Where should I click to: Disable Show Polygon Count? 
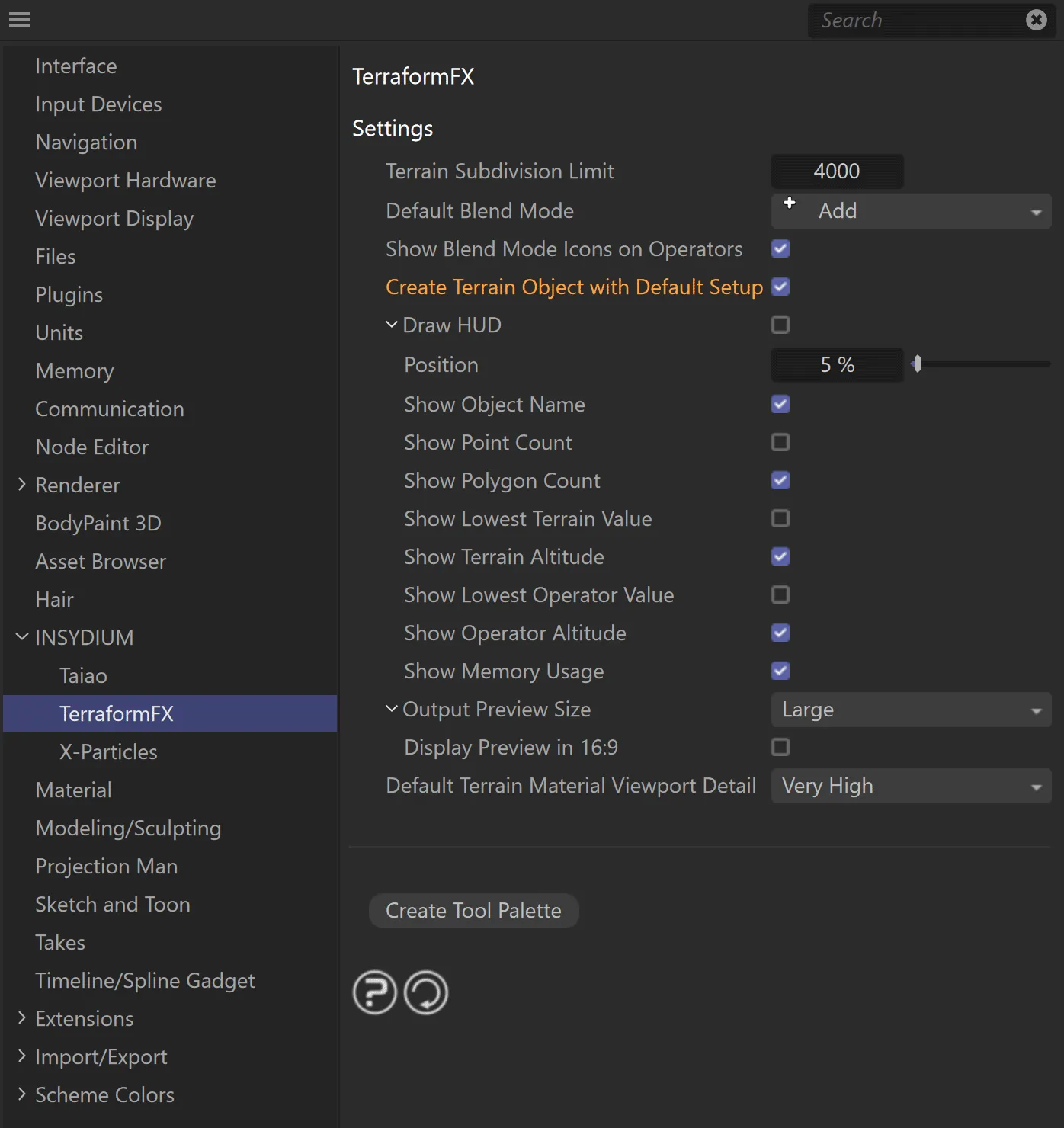click(780, 480)
